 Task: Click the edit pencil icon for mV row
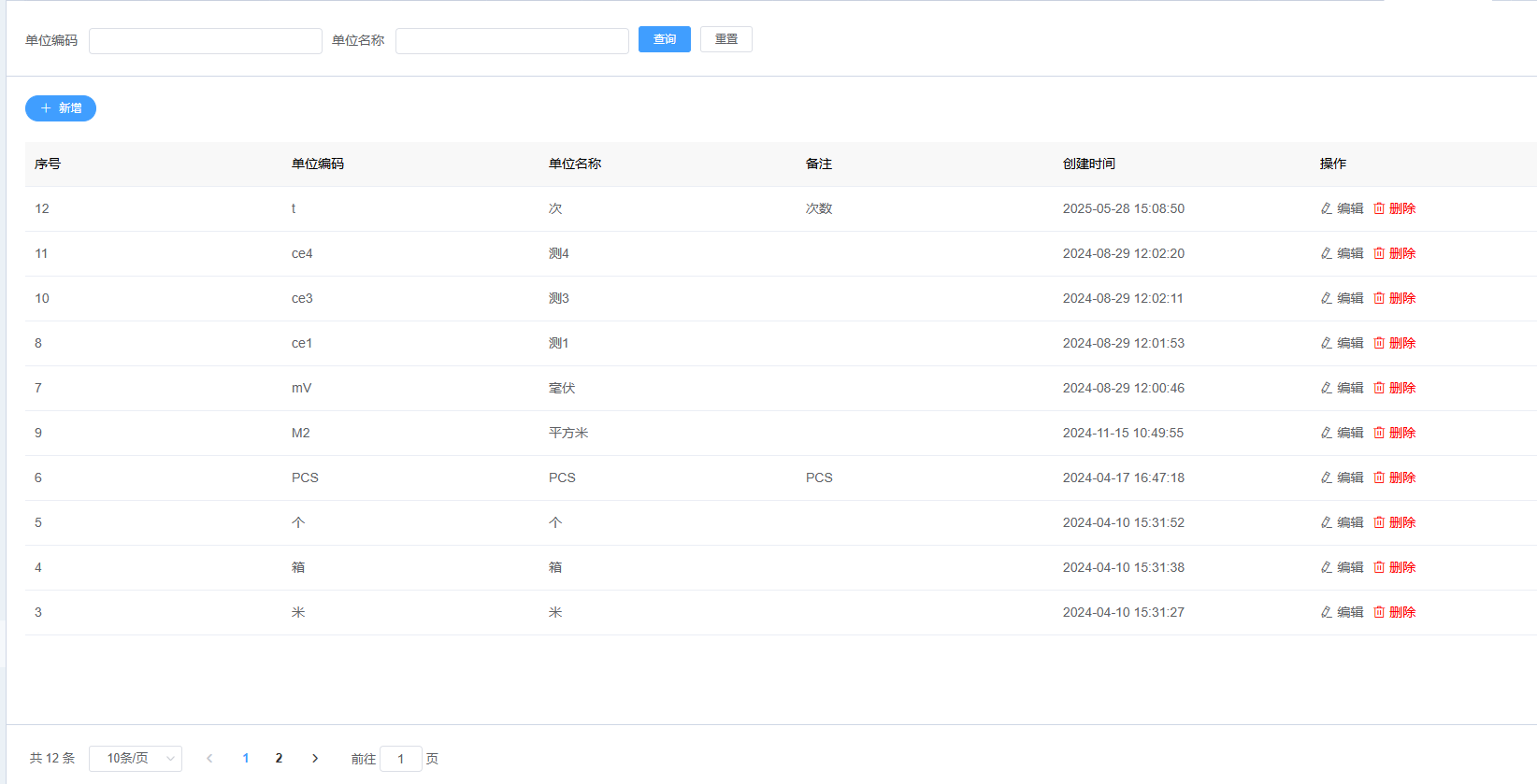[1326, 388]
